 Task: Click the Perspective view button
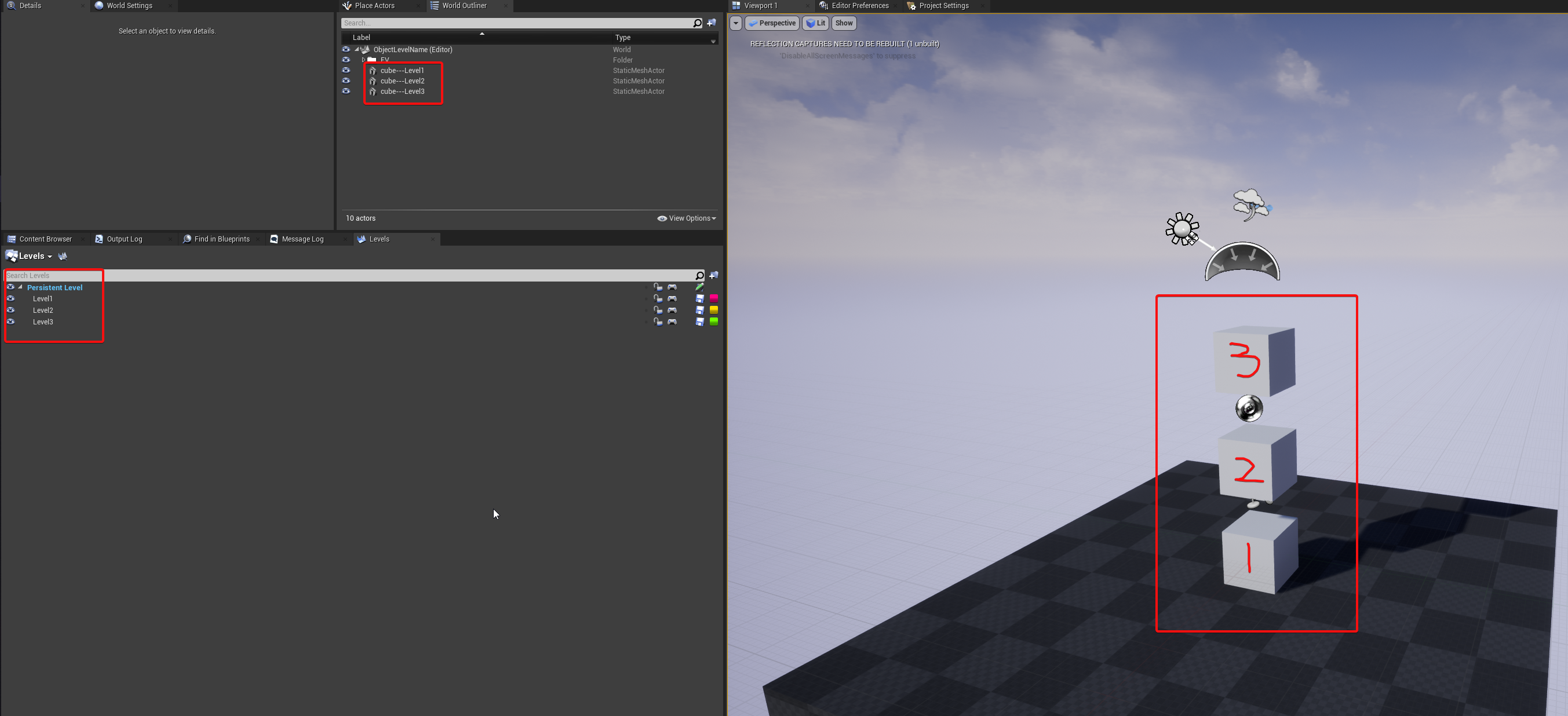(x=772, y=23)
